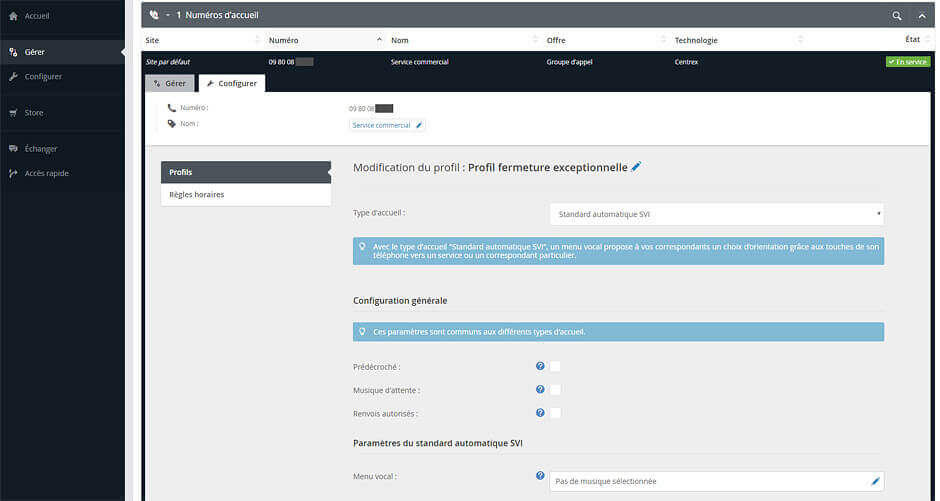
Task: Rename profile via pencil beside Profil fermeture exceptionnelle
Action: 636,167
